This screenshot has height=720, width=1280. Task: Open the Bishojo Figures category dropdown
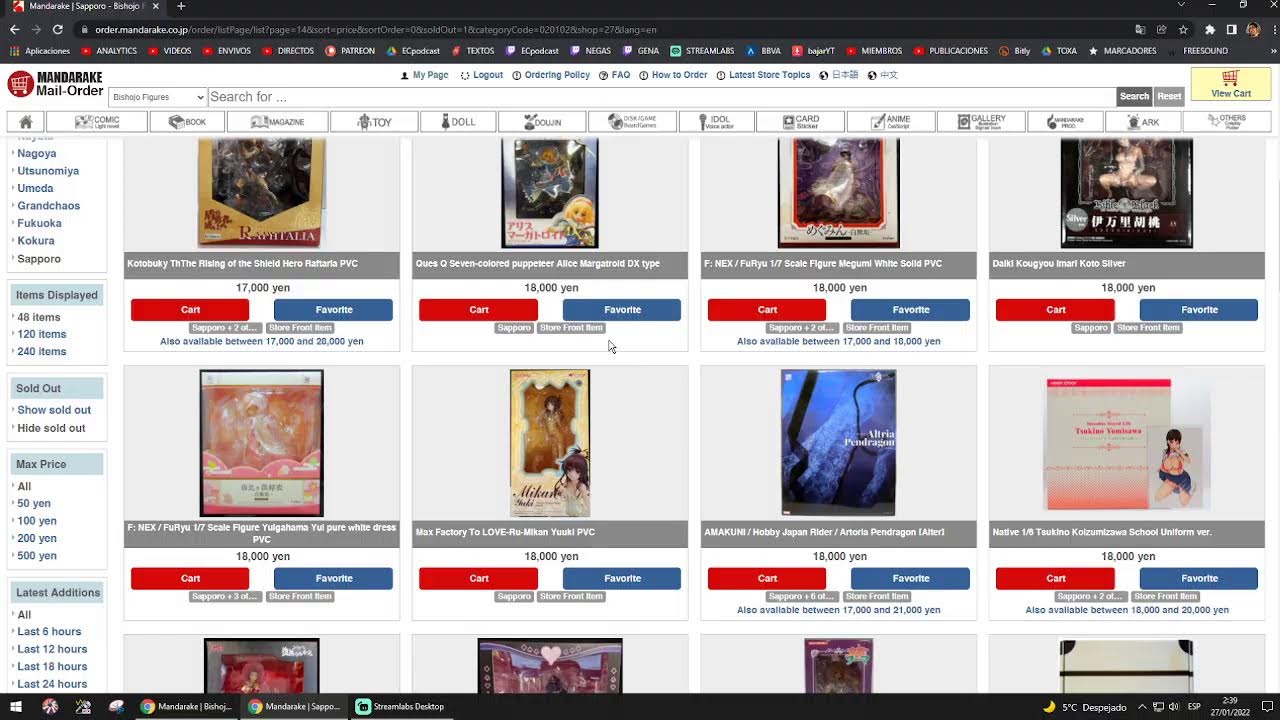coord(157,97)
